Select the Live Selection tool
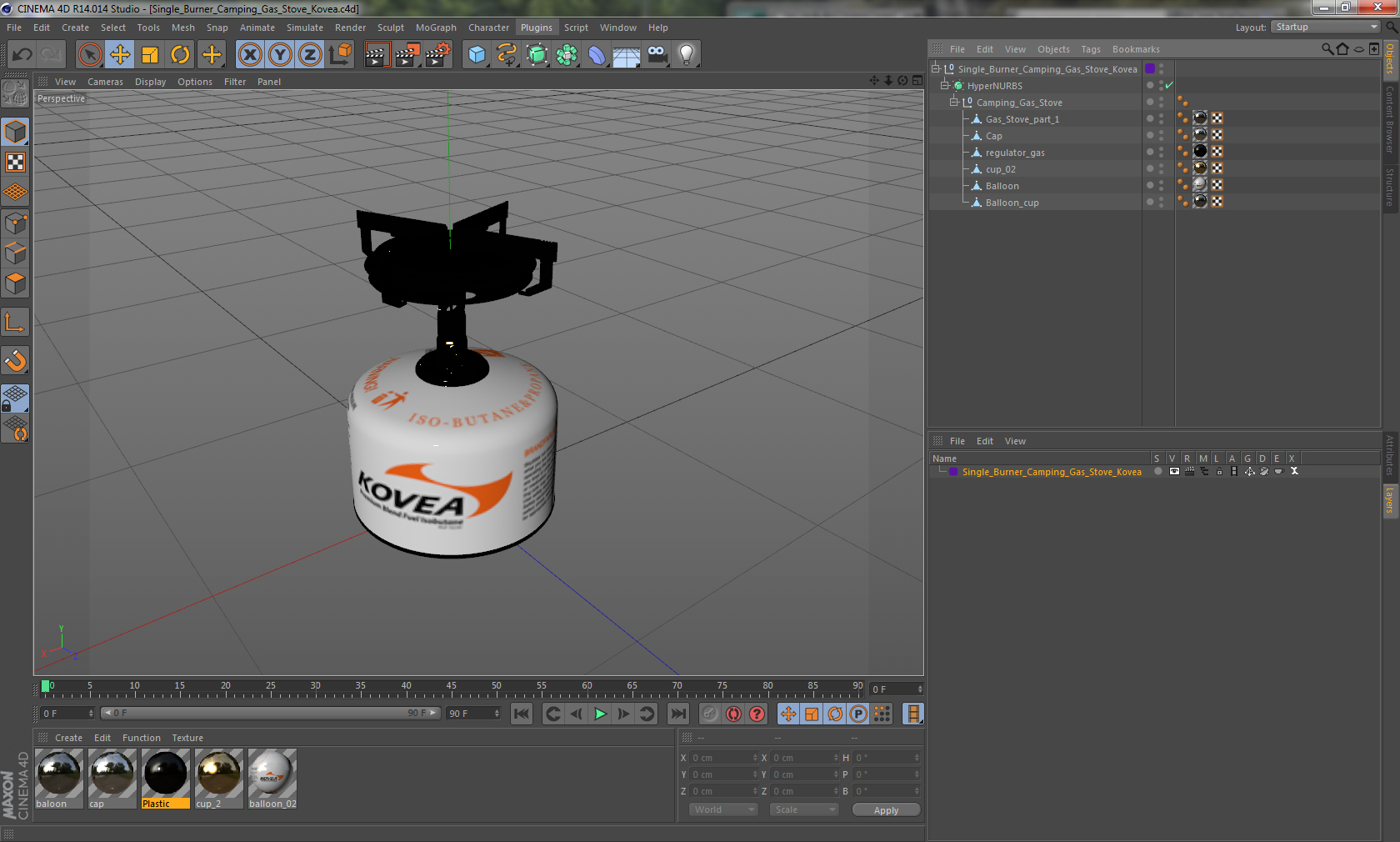 point(89,55)
